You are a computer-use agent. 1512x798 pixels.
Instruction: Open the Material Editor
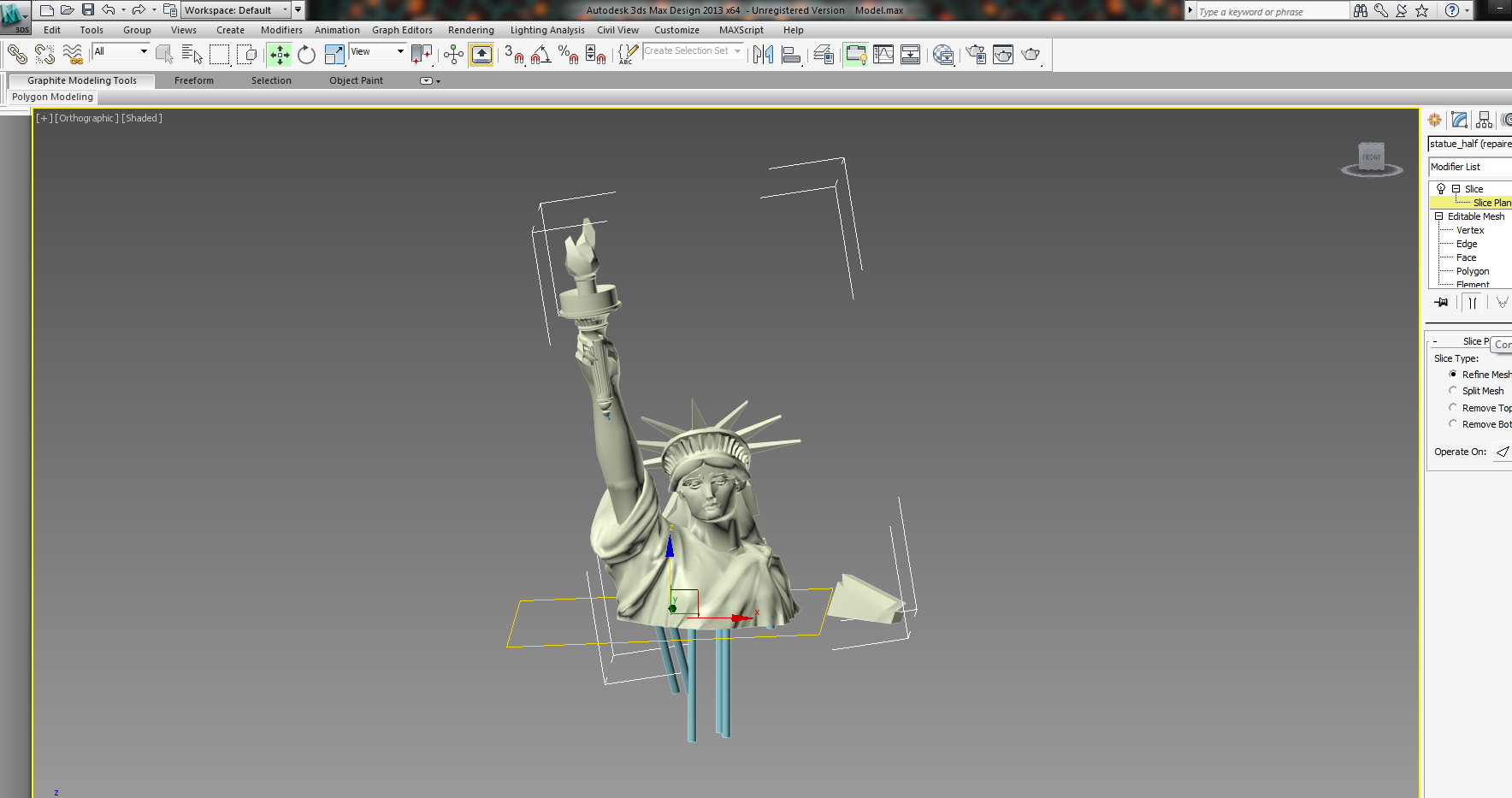click(x=943, y=54)
